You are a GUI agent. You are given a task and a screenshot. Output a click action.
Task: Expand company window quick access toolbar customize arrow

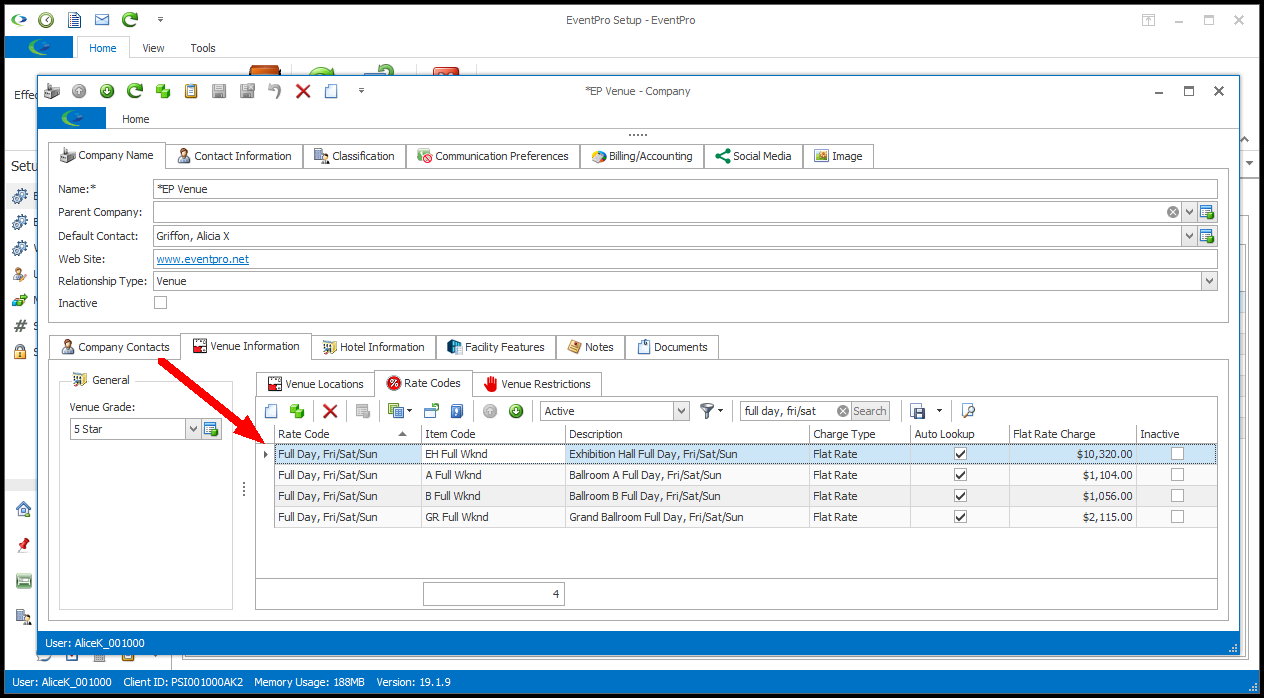tap(361, 91)
